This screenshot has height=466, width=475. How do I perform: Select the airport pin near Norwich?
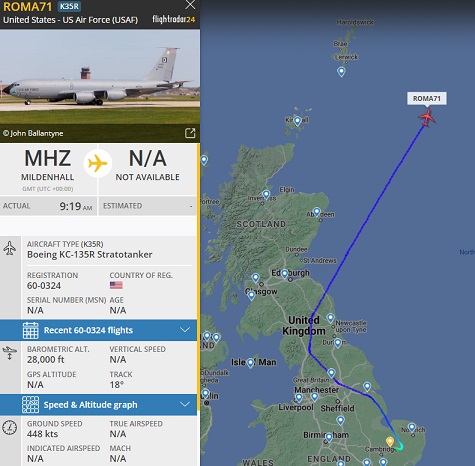(x=412, y=427)
